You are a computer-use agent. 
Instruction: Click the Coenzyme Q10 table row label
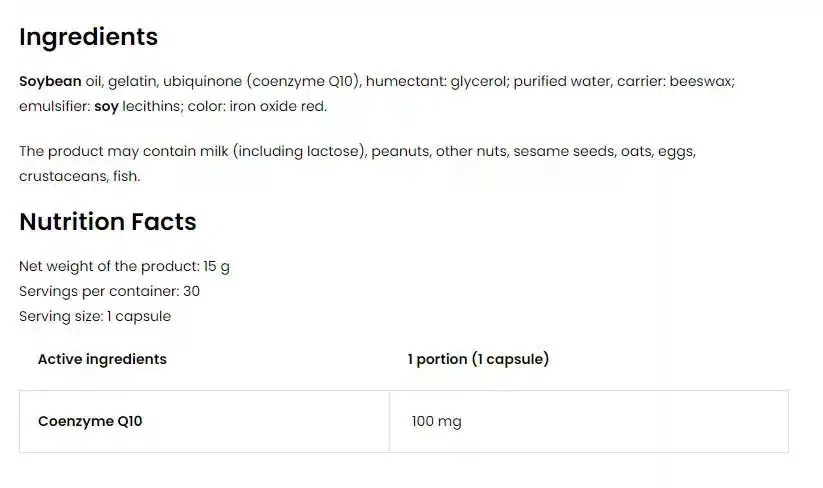pos(90,421)
